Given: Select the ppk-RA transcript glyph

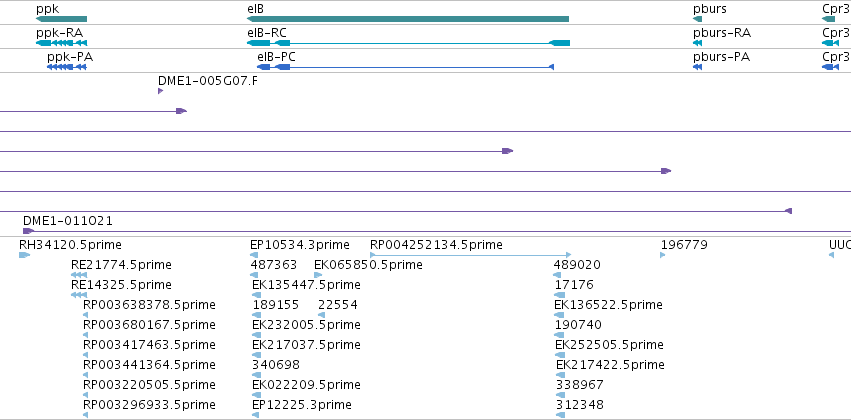Looking at the screenshot, I should click(61, 43).
